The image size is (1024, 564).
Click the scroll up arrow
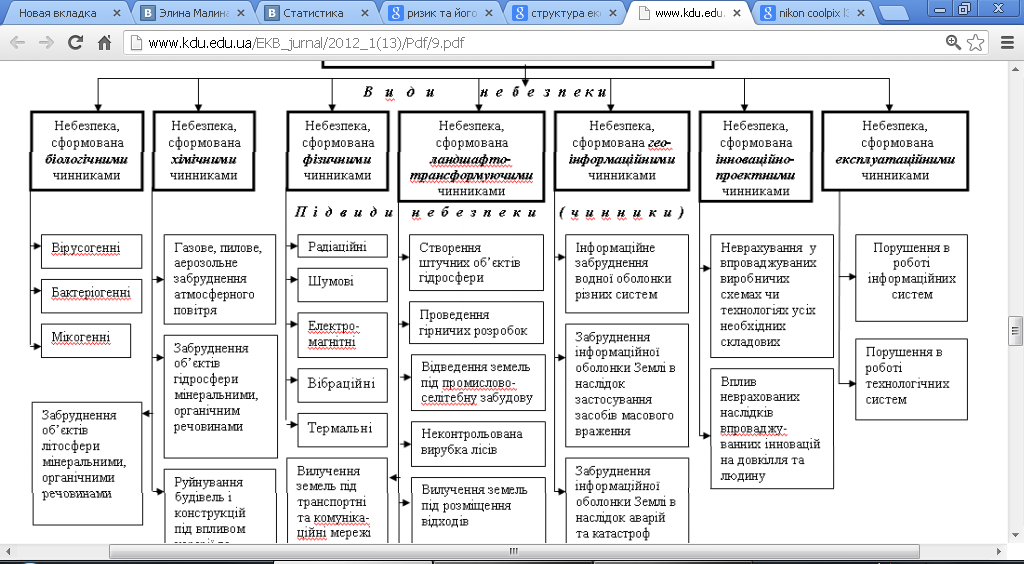click(x=1016, y=69)
